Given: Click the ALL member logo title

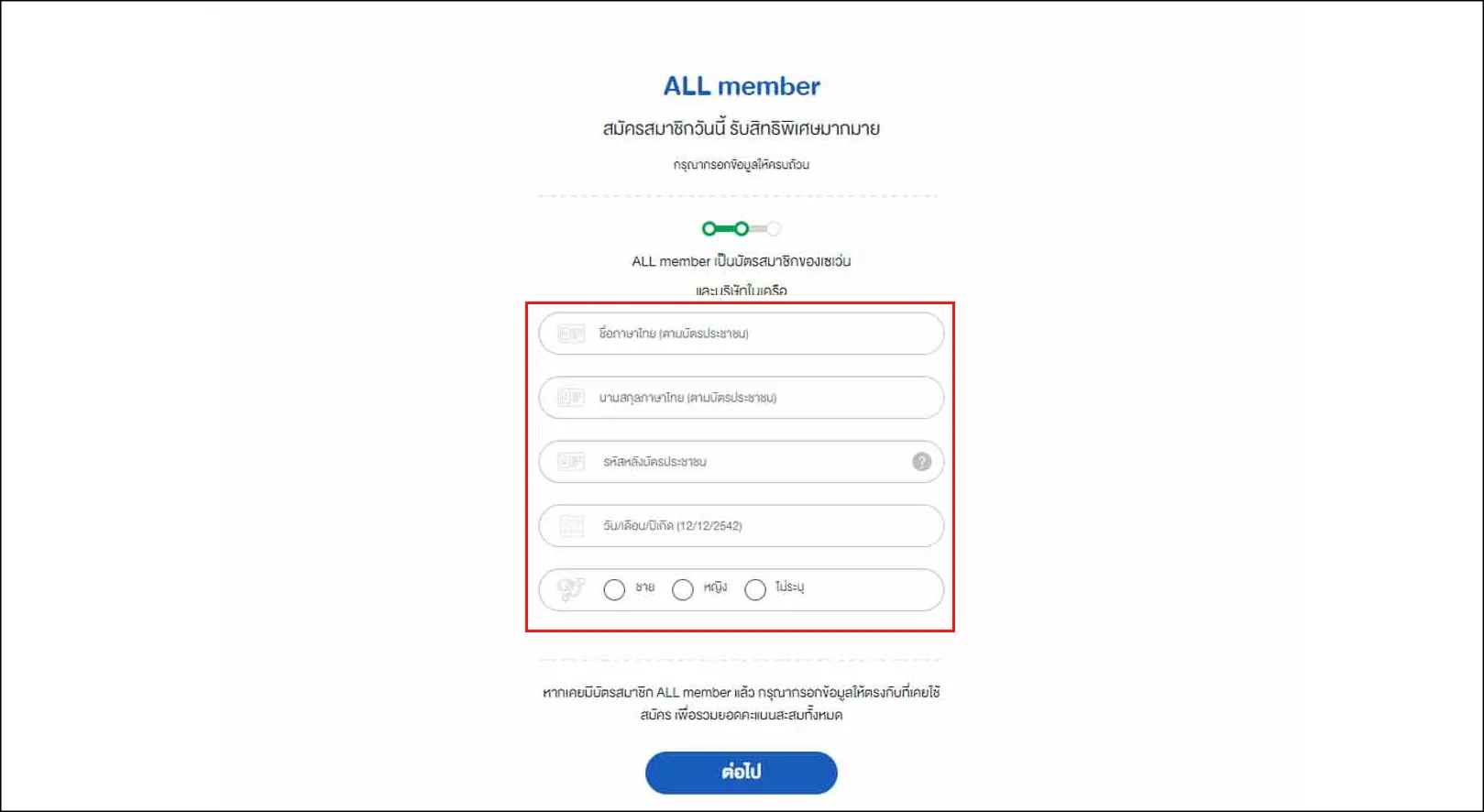Looking at the screenshot, I should [x=742, y=86].
